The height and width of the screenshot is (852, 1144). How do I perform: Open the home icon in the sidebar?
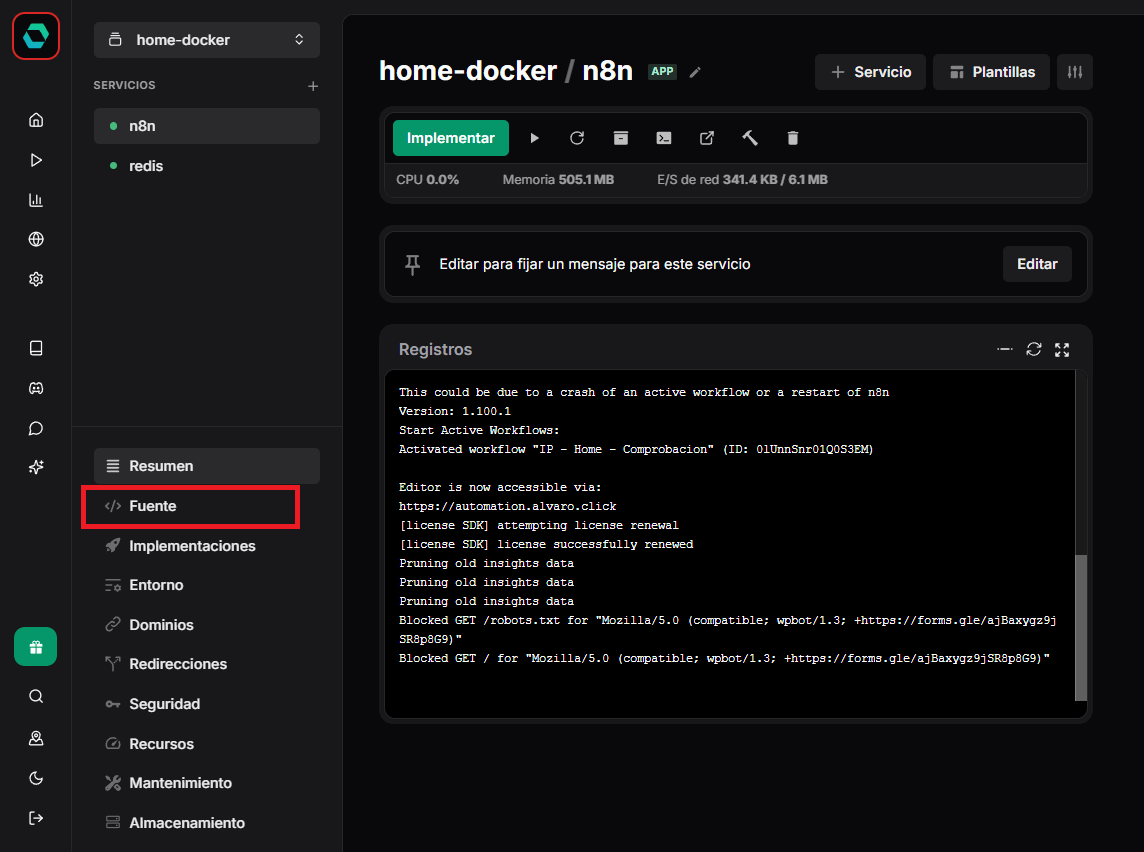click(36, 120)
